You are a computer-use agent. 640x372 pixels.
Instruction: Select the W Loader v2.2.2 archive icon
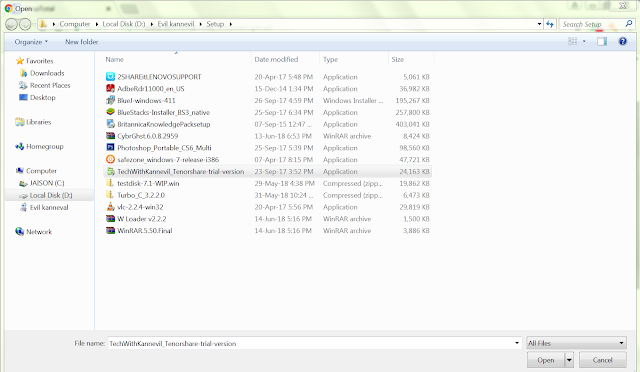tap(110, 219)
